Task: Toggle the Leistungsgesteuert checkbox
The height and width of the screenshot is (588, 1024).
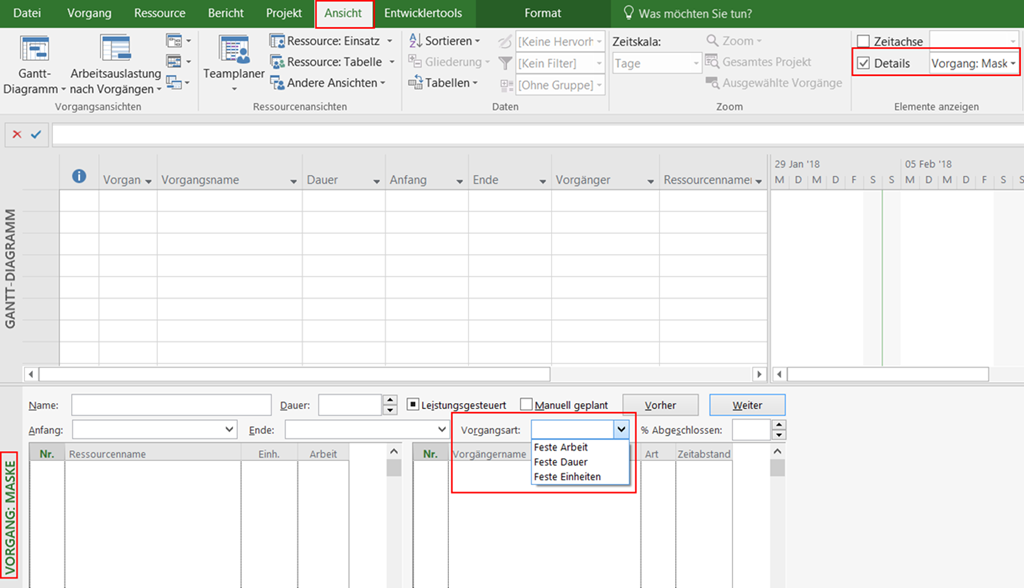Action: click(x=412, y=405)
